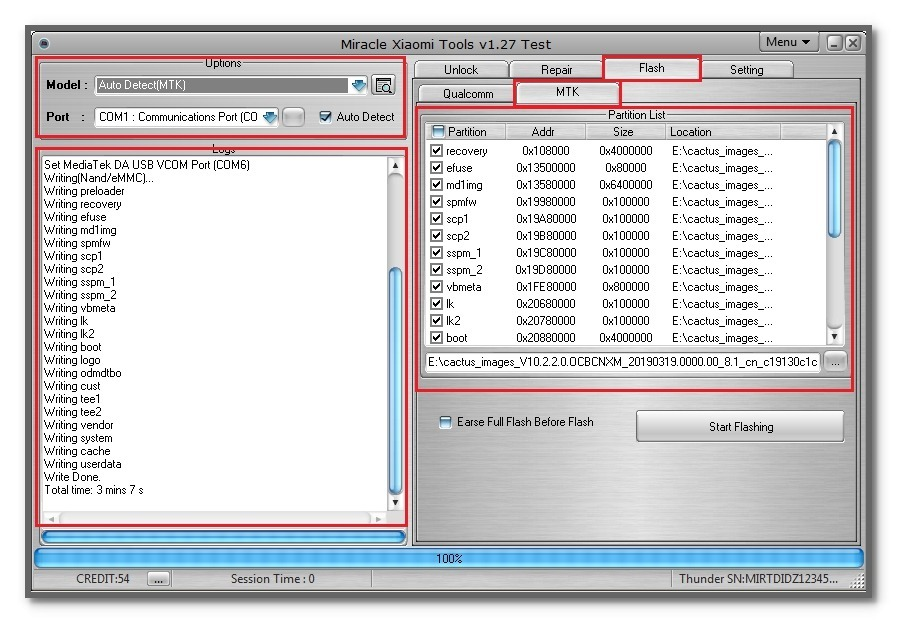This screenshot has height=623, width=897.
Task: Click the 'Write Done.' log line
Action: (x=72, y=477)
